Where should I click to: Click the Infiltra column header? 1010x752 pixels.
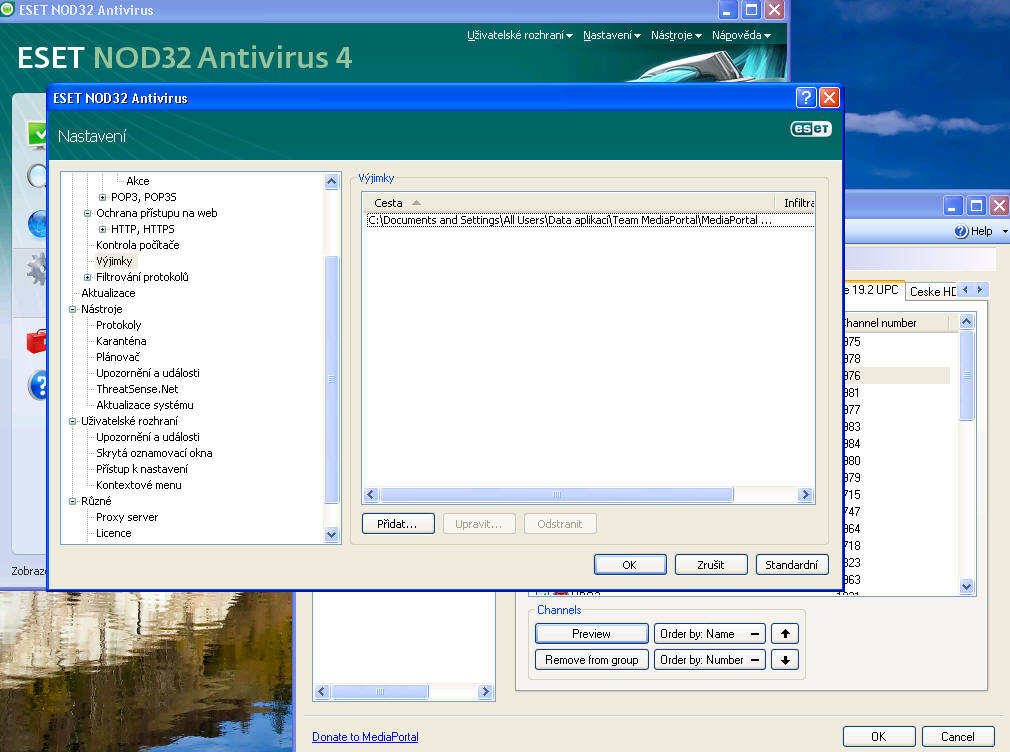[795, 202]
